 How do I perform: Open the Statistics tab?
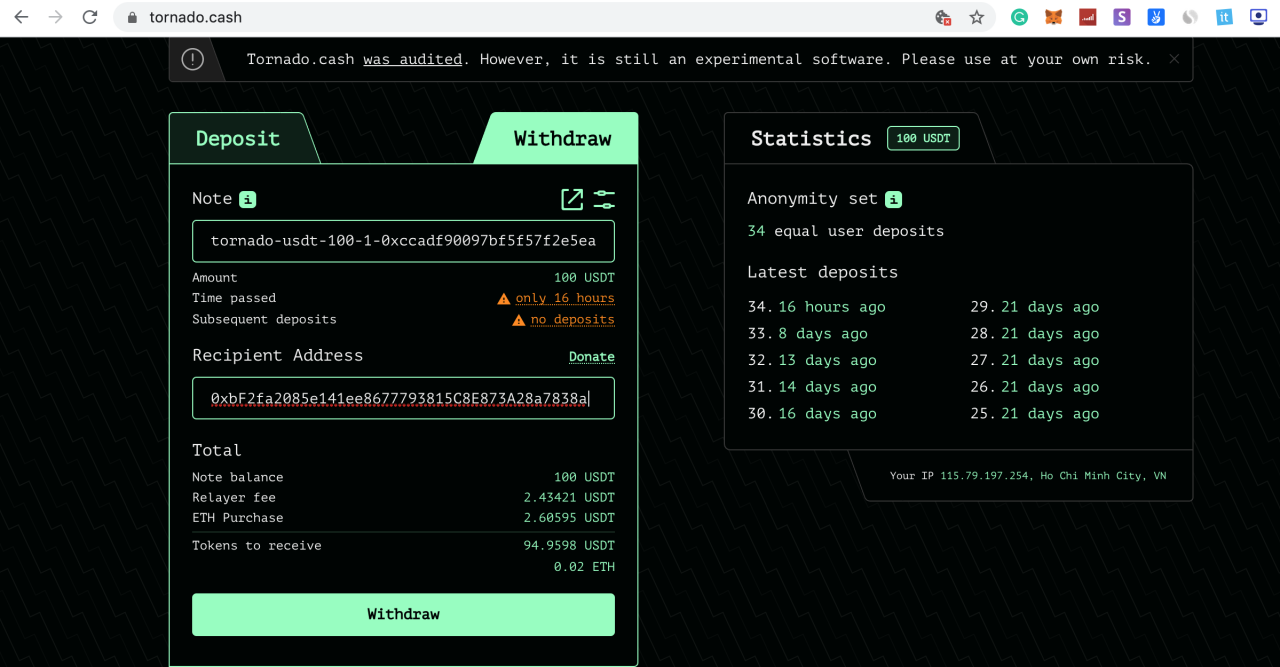pos(811,139)
